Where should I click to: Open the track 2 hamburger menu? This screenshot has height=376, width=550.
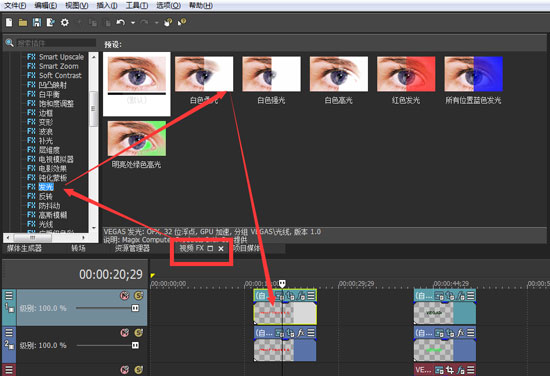pyautogui.click(x=9, y=333)
